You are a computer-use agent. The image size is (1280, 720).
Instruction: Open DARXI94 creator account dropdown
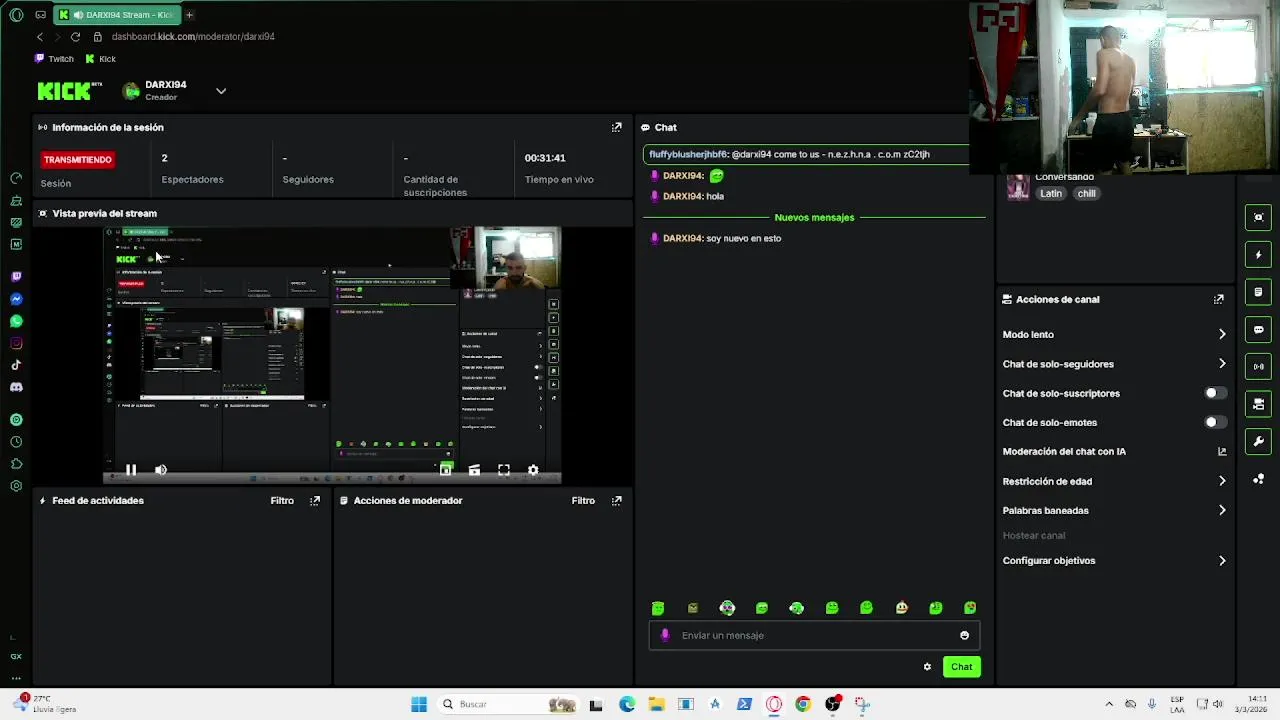(221, 91)
